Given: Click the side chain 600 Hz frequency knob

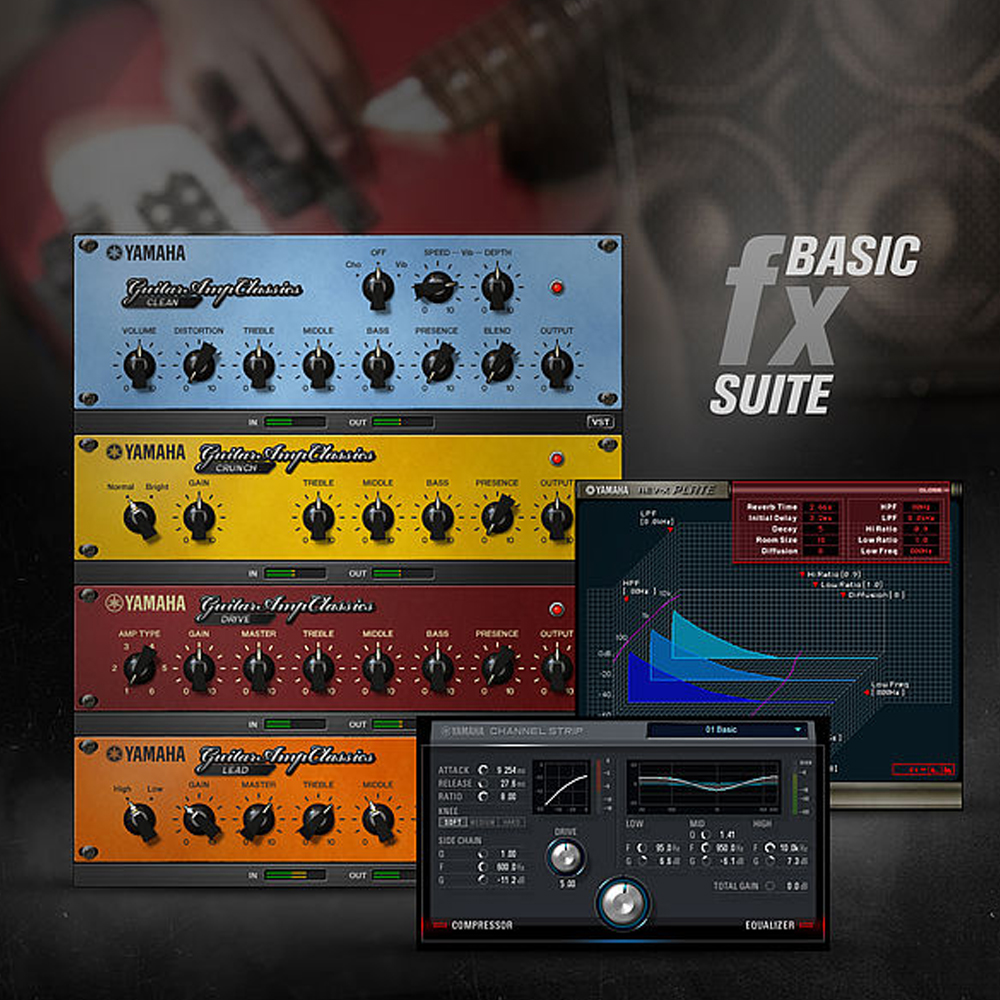Looking at the screenshot, I should coord(483,867).
